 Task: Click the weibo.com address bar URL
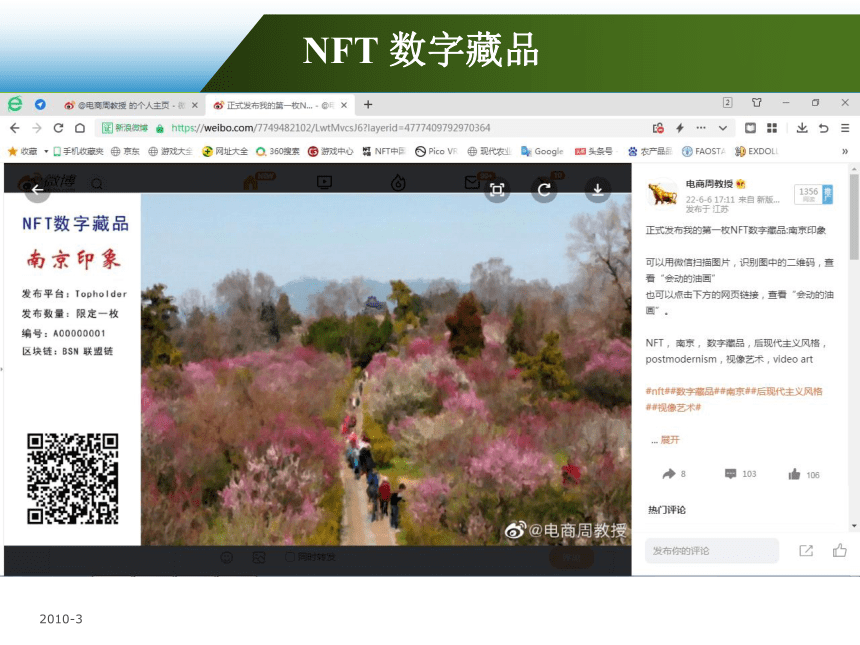[x=331, y=128]
